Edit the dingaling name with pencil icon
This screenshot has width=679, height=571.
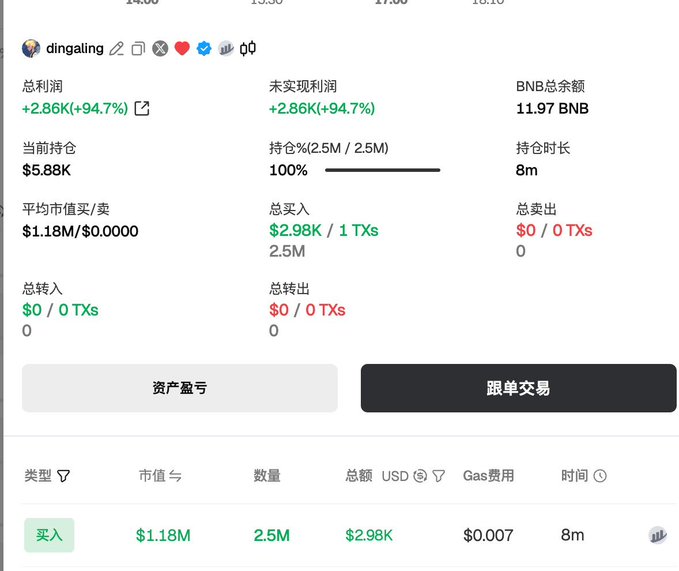(116, 48)
